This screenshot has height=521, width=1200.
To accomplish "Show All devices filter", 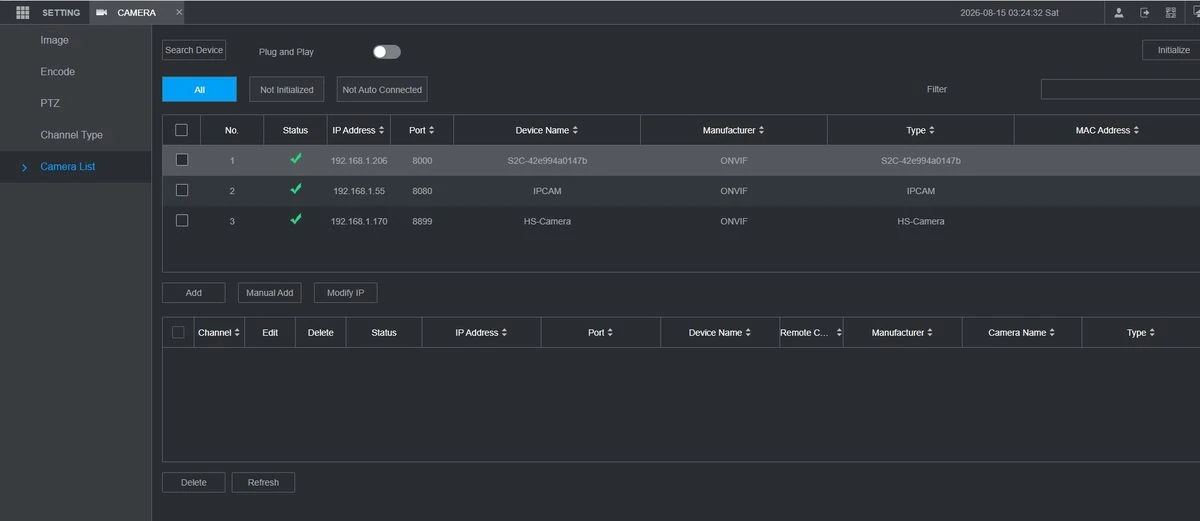I will coord(199,89).
